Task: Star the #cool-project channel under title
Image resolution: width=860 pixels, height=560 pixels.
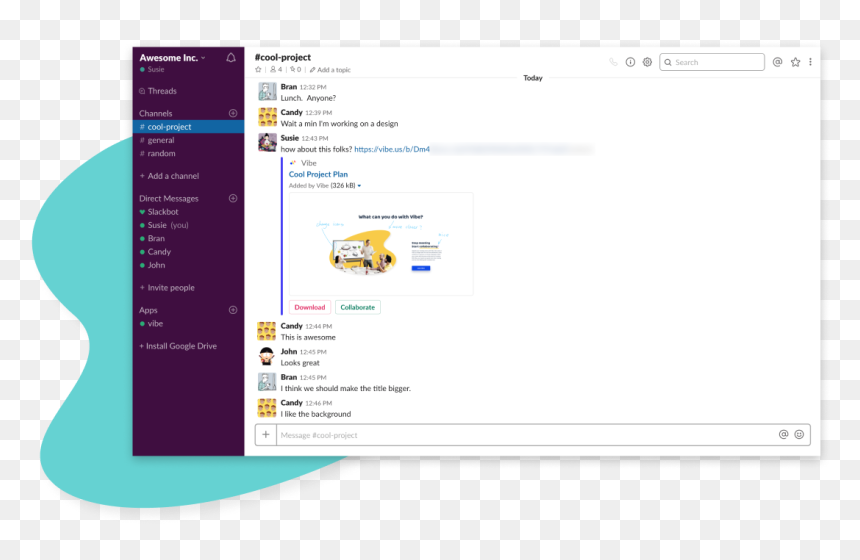Action: [258, 70]
